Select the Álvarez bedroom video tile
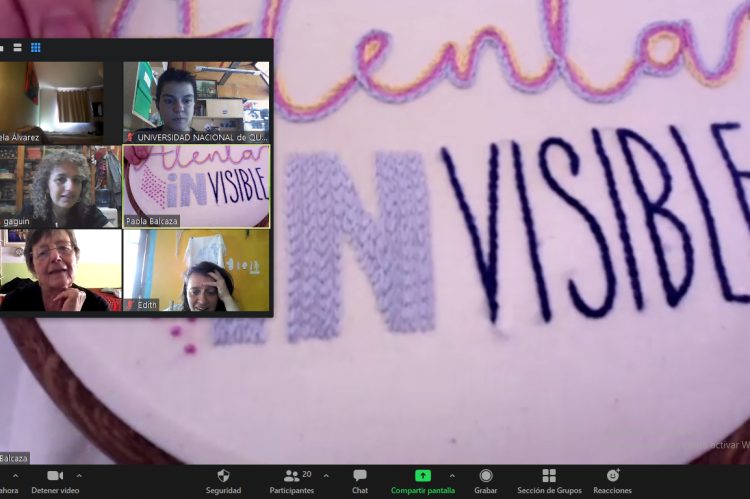 pos(55,101)
